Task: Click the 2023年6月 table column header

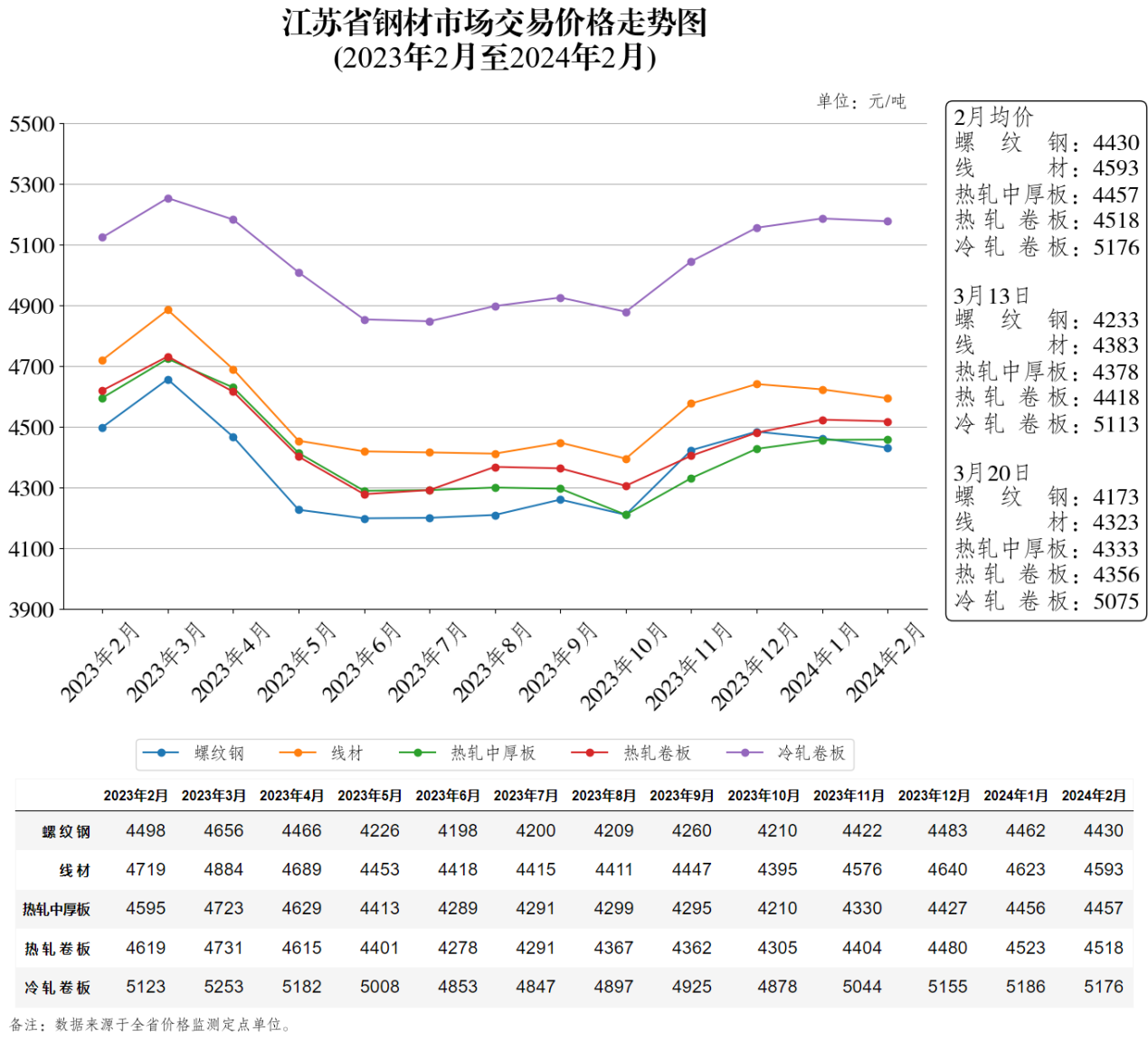Action: 448,796
